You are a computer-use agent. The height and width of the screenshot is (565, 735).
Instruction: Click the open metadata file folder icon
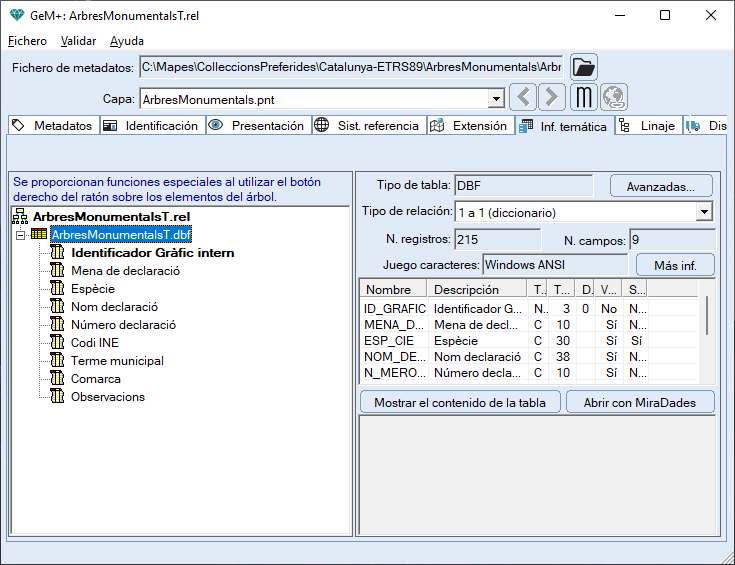(x=584, y=67)
